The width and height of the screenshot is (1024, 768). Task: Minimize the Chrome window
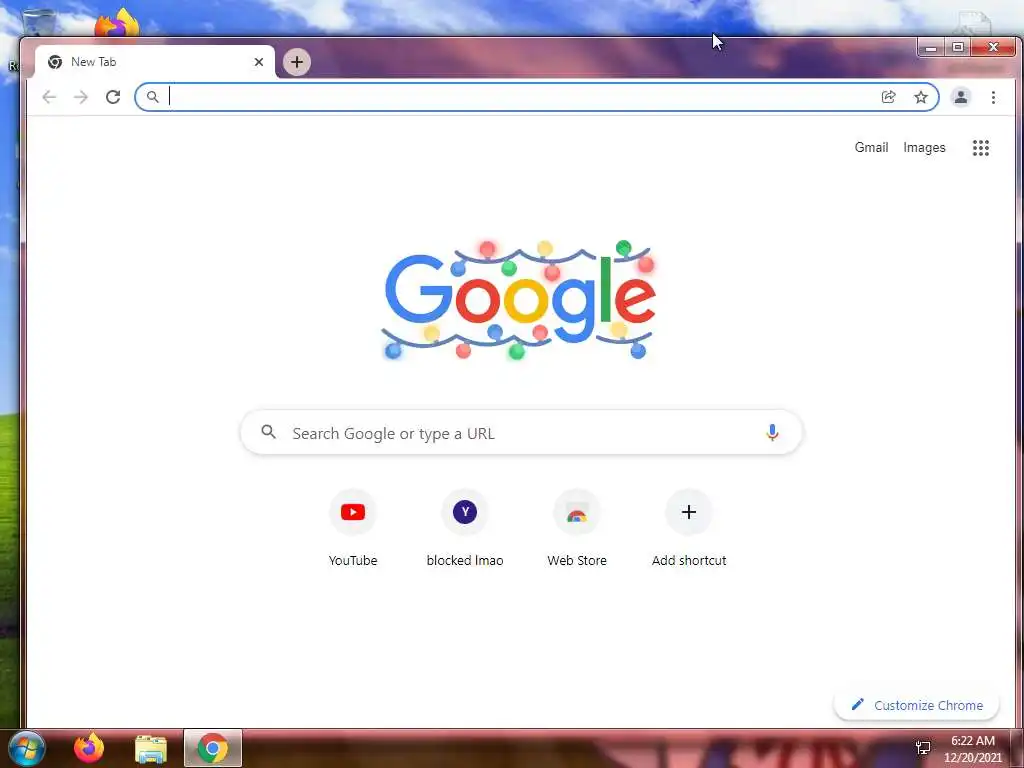[931, 47]
